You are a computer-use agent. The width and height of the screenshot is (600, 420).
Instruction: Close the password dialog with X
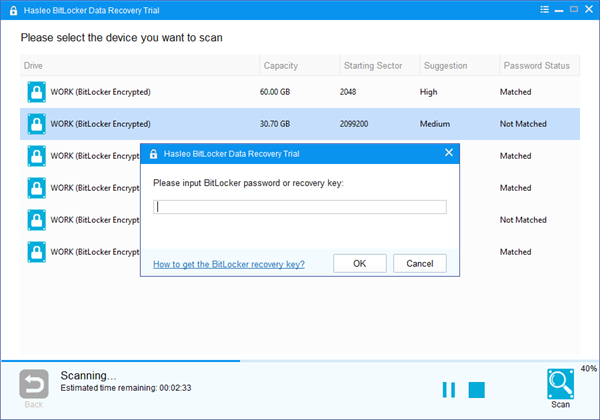coord(448,153)
